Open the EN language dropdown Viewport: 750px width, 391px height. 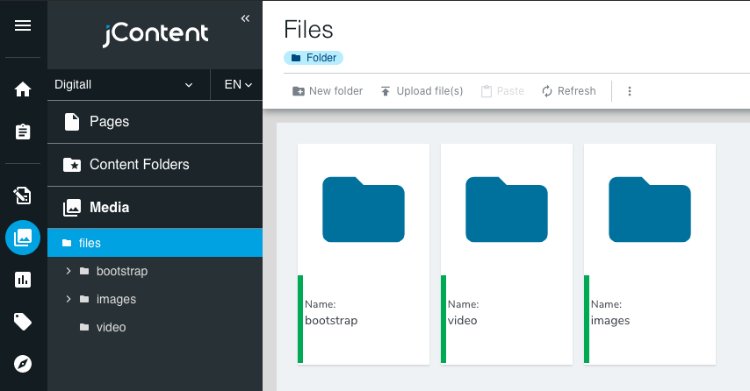(x=237, y=85)
